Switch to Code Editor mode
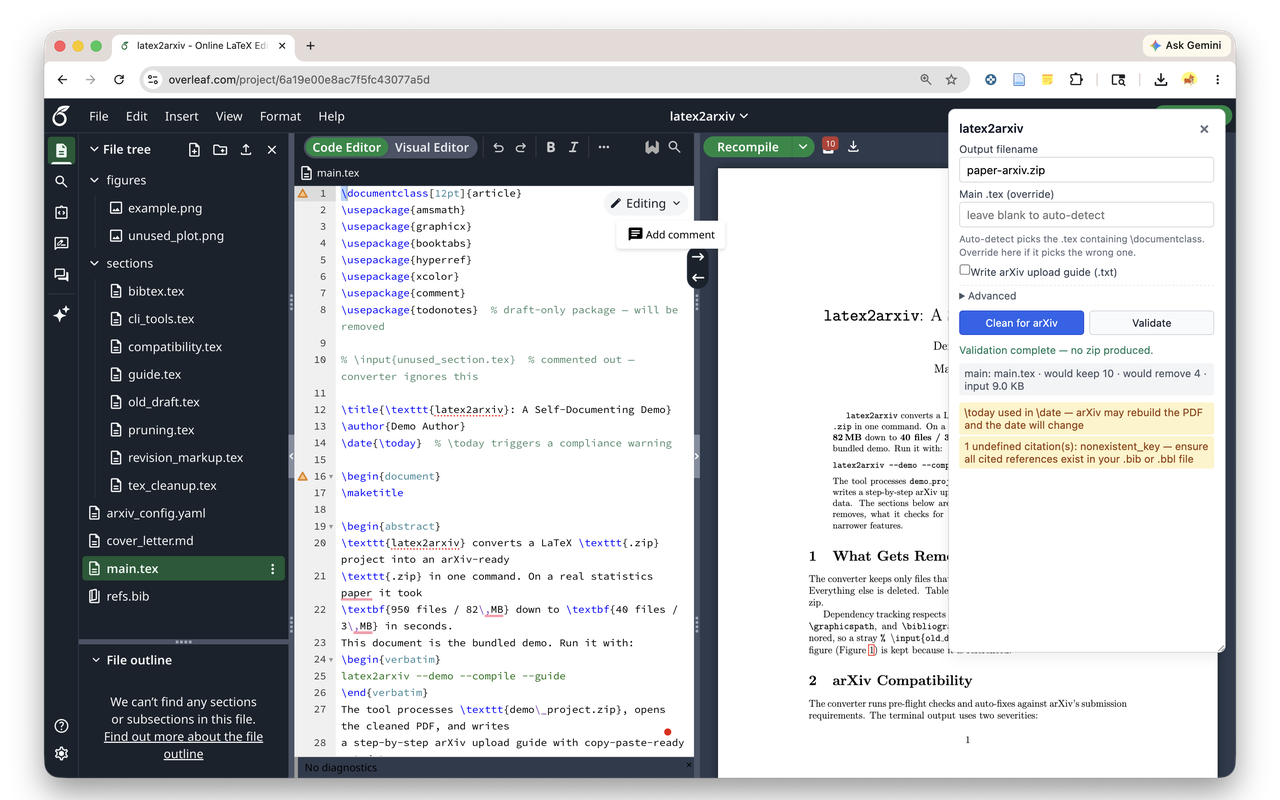Viewport: 1280px width, 800px height. pos(346,147)
